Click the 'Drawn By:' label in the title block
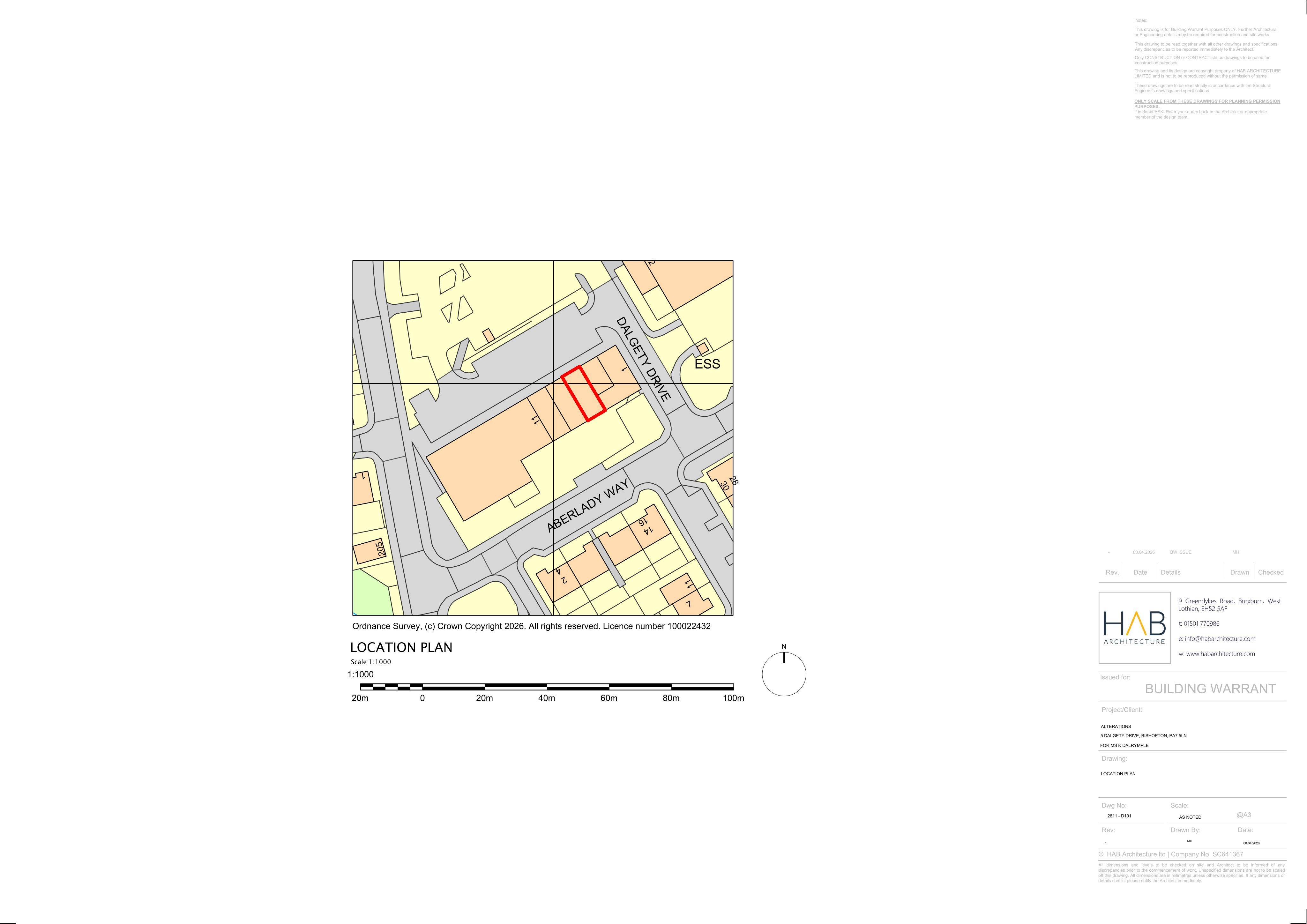1307x924 pixels. pos(1185,830)
